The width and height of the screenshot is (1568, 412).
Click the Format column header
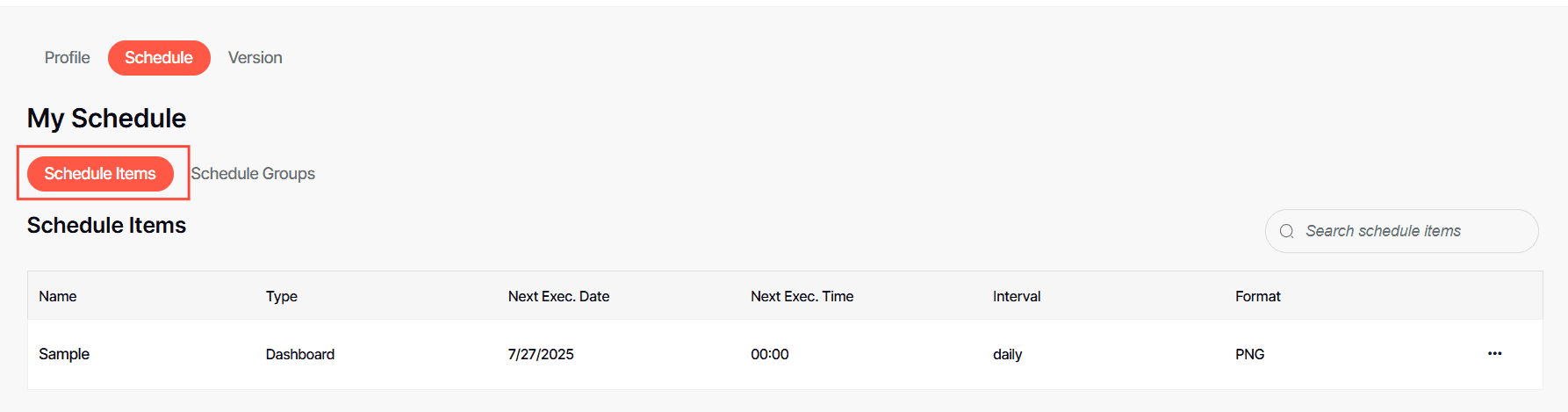(x=1257, y=296)
